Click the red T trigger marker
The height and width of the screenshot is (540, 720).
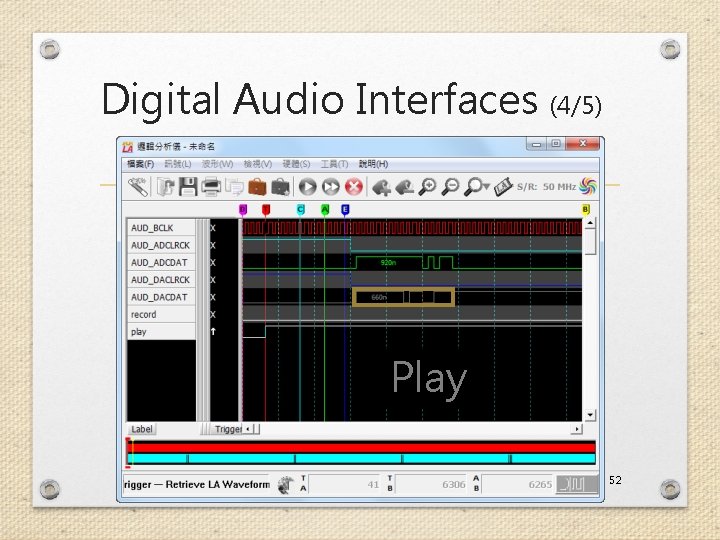pyautogui.click(x=266, y=210)
